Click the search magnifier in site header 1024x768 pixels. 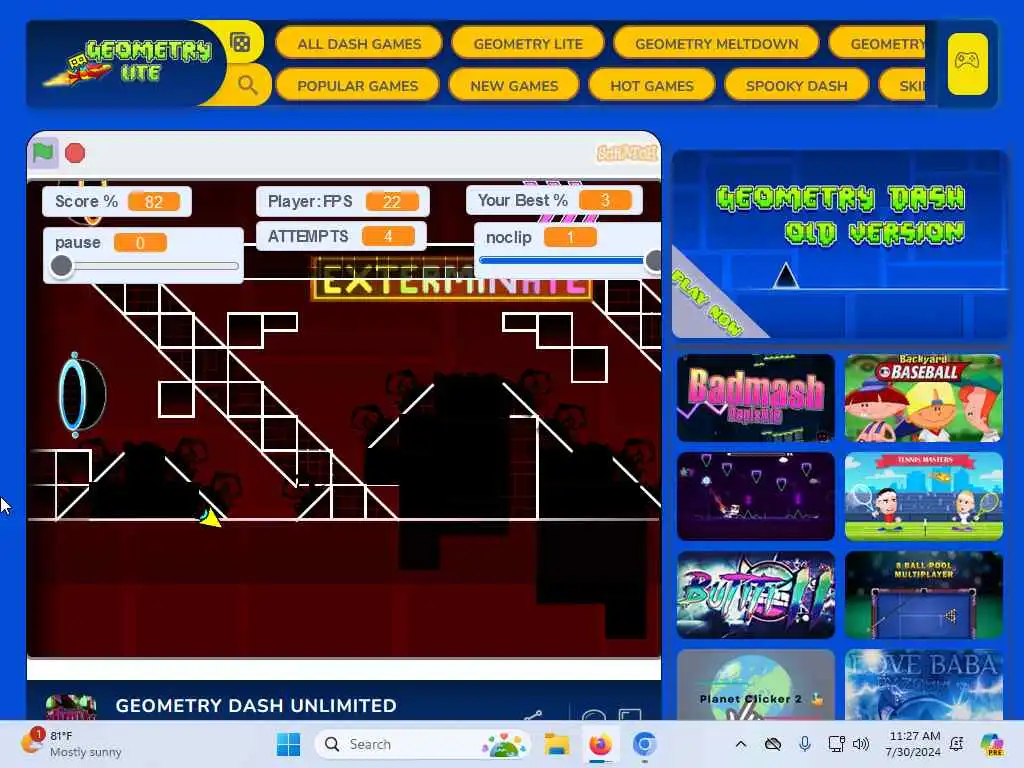pos(247,84)
